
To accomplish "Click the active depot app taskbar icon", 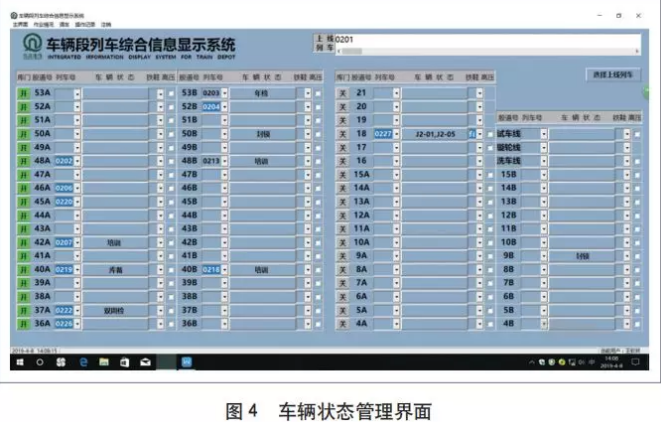I will click(187, 362).
